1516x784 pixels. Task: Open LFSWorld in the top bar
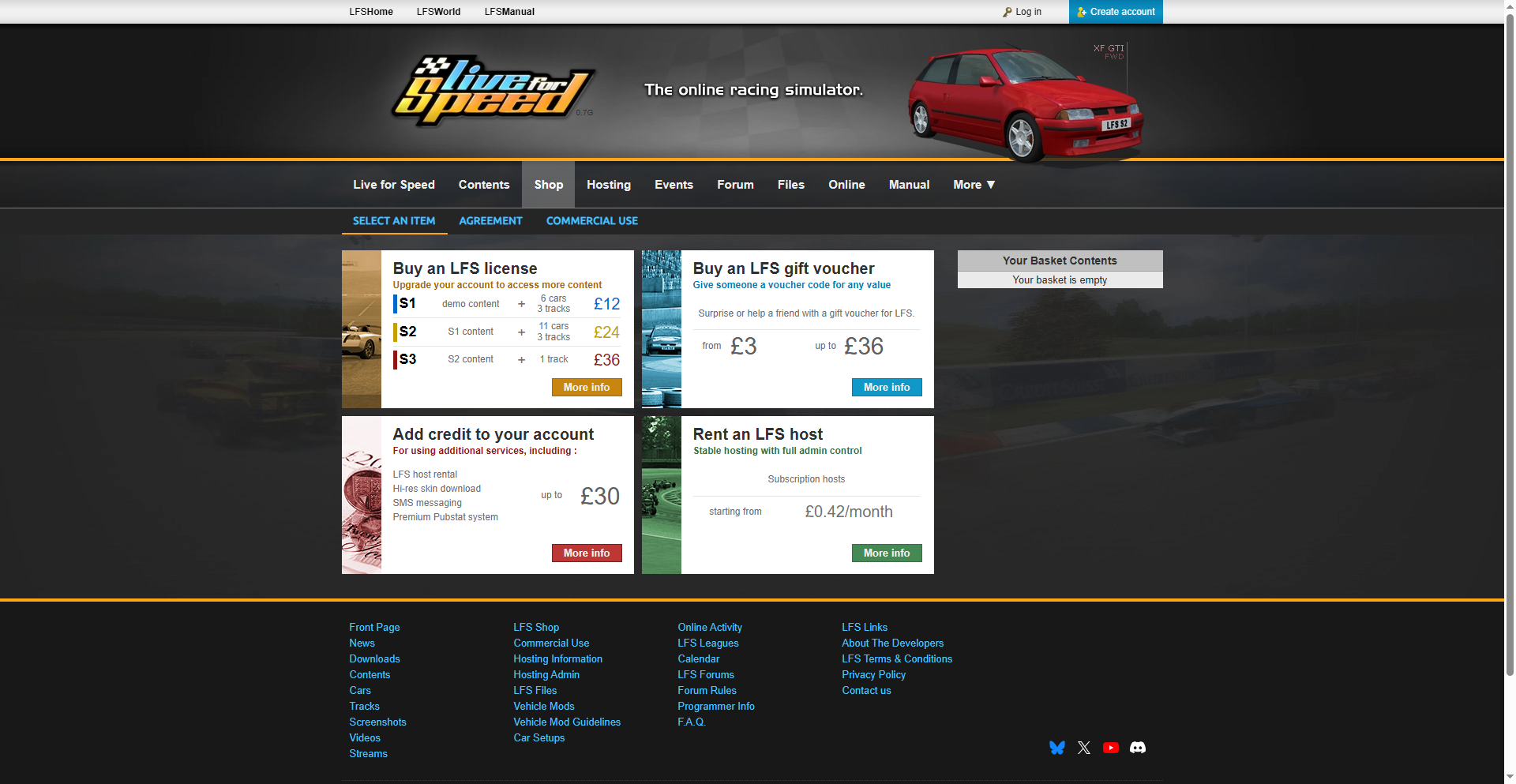438,12
